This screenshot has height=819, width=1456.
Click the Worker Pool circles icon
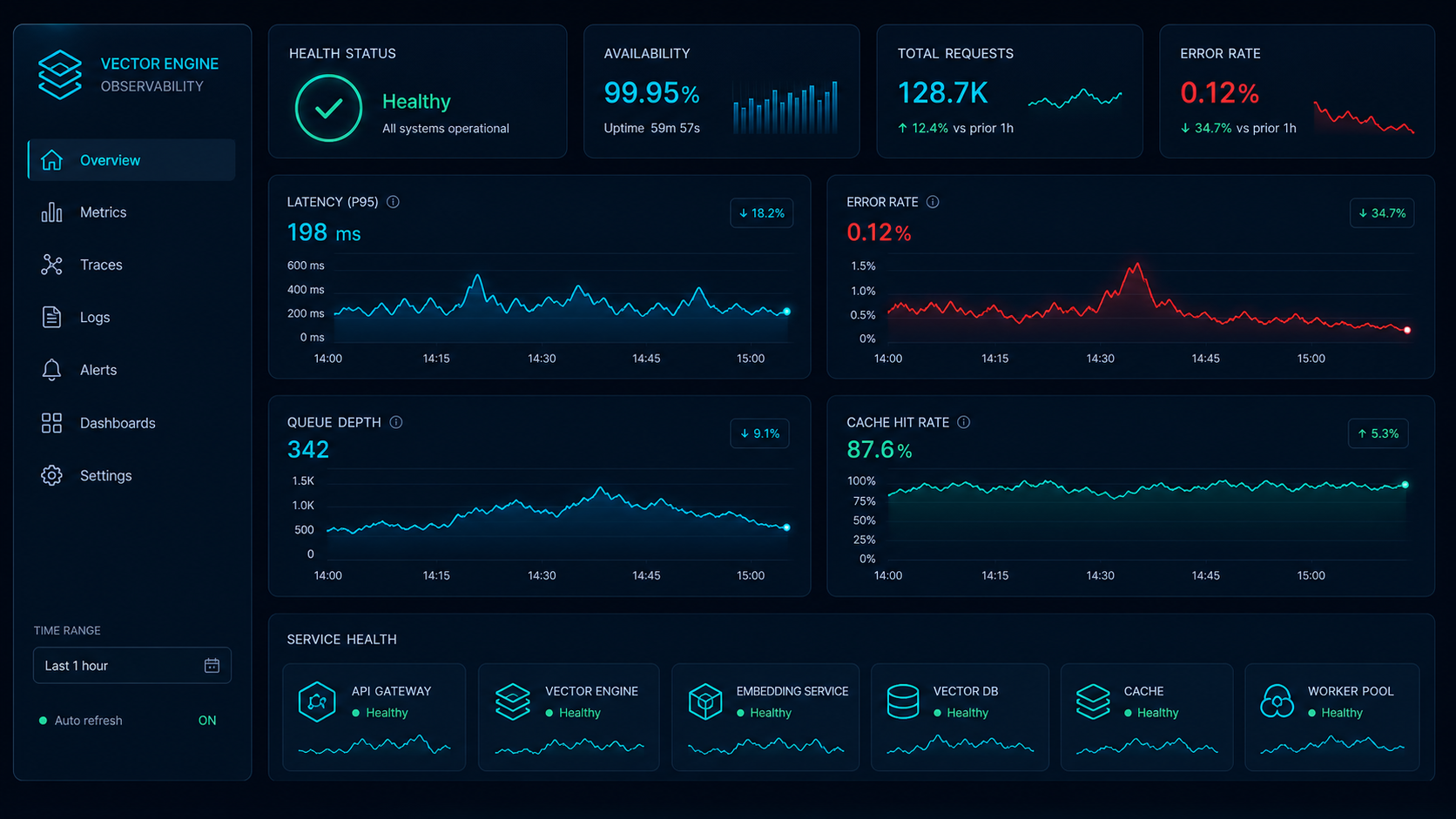pos(1277,702)
